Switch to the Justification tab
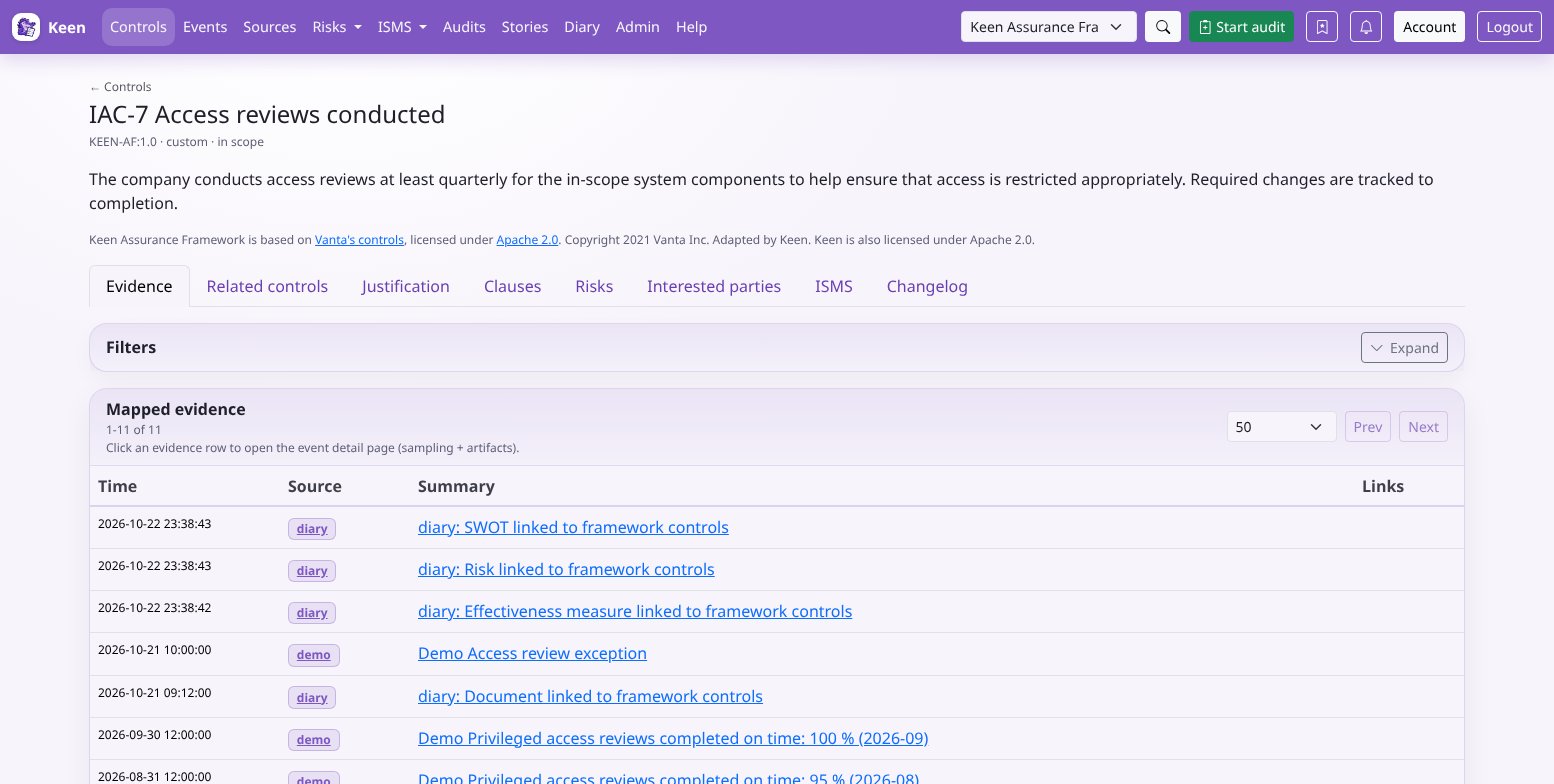The image size is (1554, 784). point(405,286)
